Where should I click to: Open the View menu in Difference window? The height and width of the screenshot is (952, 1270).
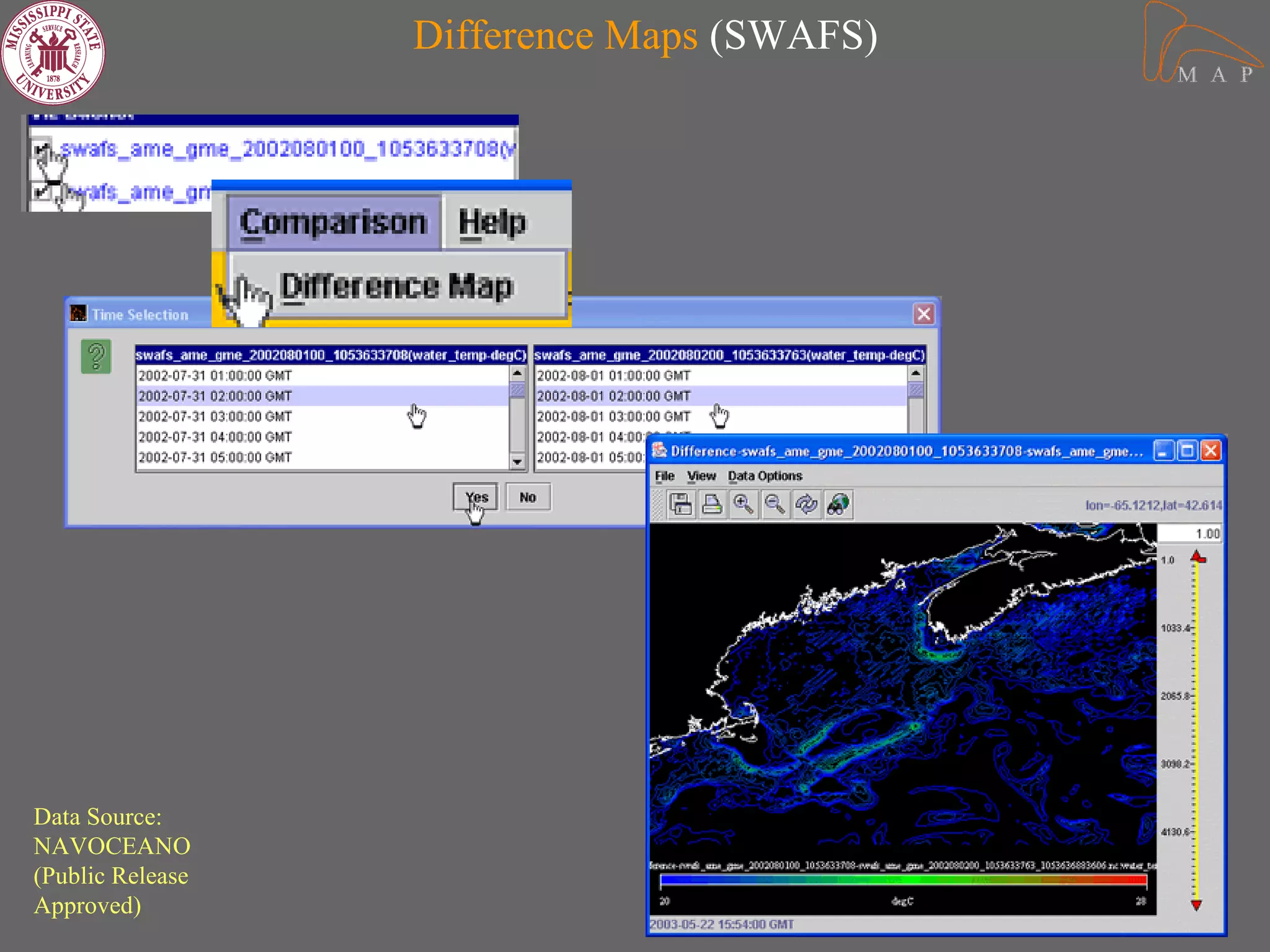click(x=701, y=476)
